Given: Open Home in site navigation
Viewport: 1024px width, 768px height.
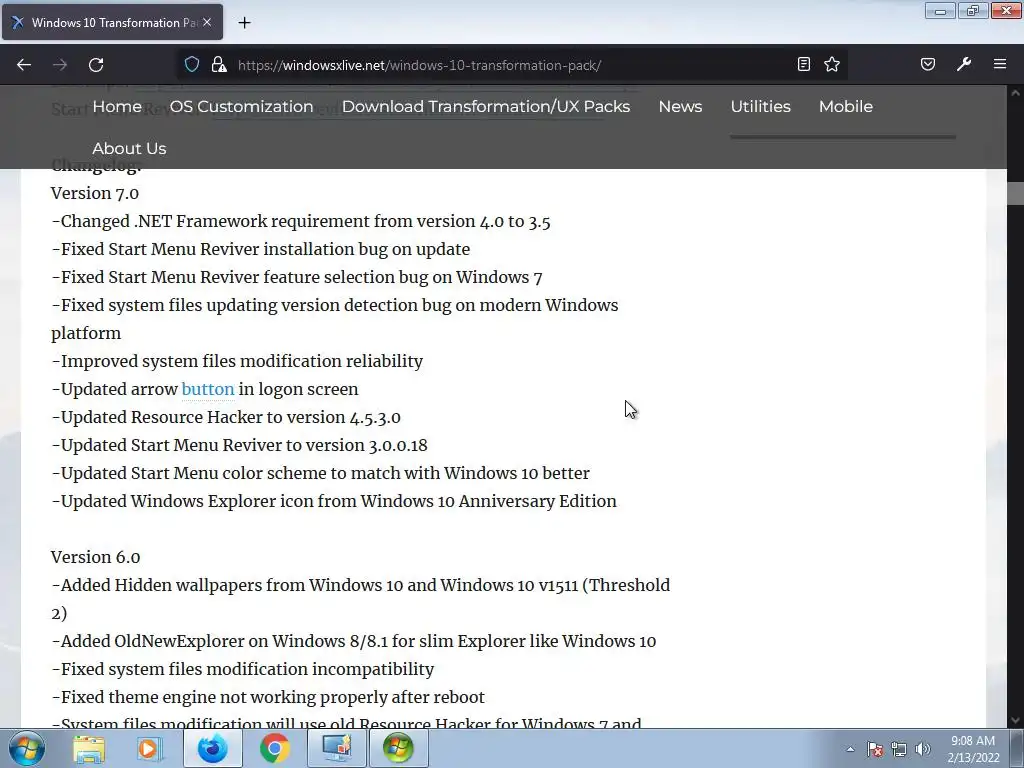Looking at the screenshot, I should click(117, 106).
